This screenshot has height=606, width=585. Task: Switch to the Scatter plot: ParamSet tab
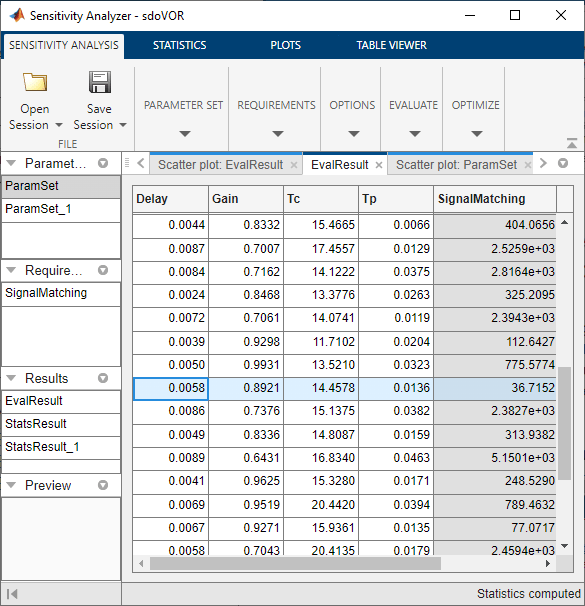coord(456,165)
